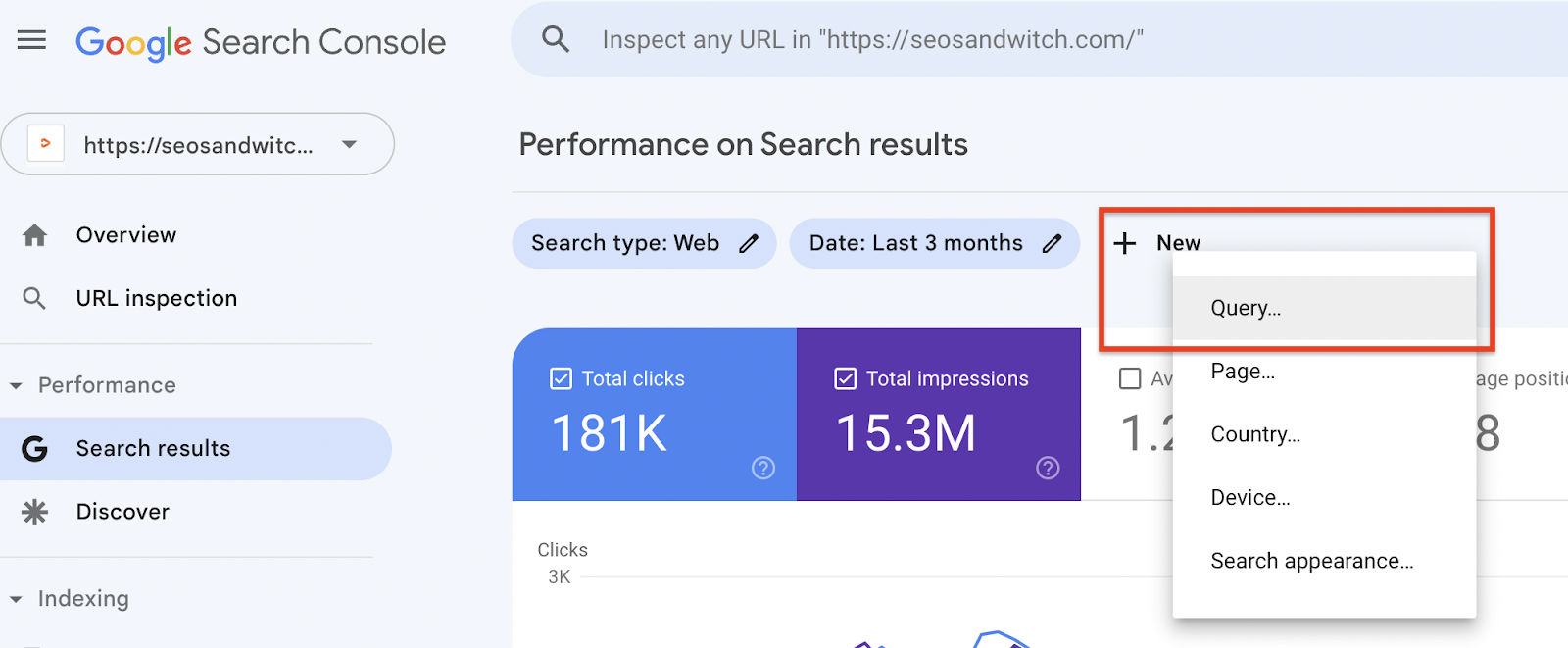The image size is (1568, 648).
Task: Collapse the Performance section
Action: coord(16,386)
